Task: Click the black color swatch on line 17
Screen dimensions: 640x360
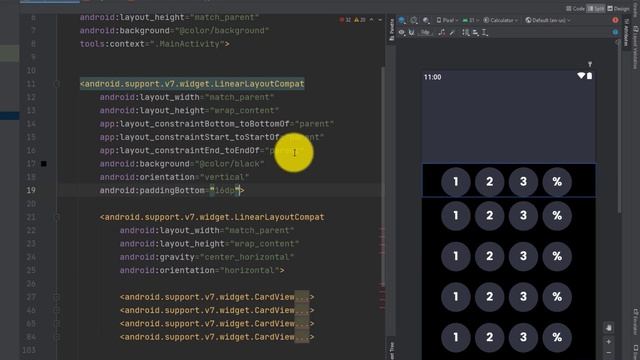Action: [x=44, y=164]
